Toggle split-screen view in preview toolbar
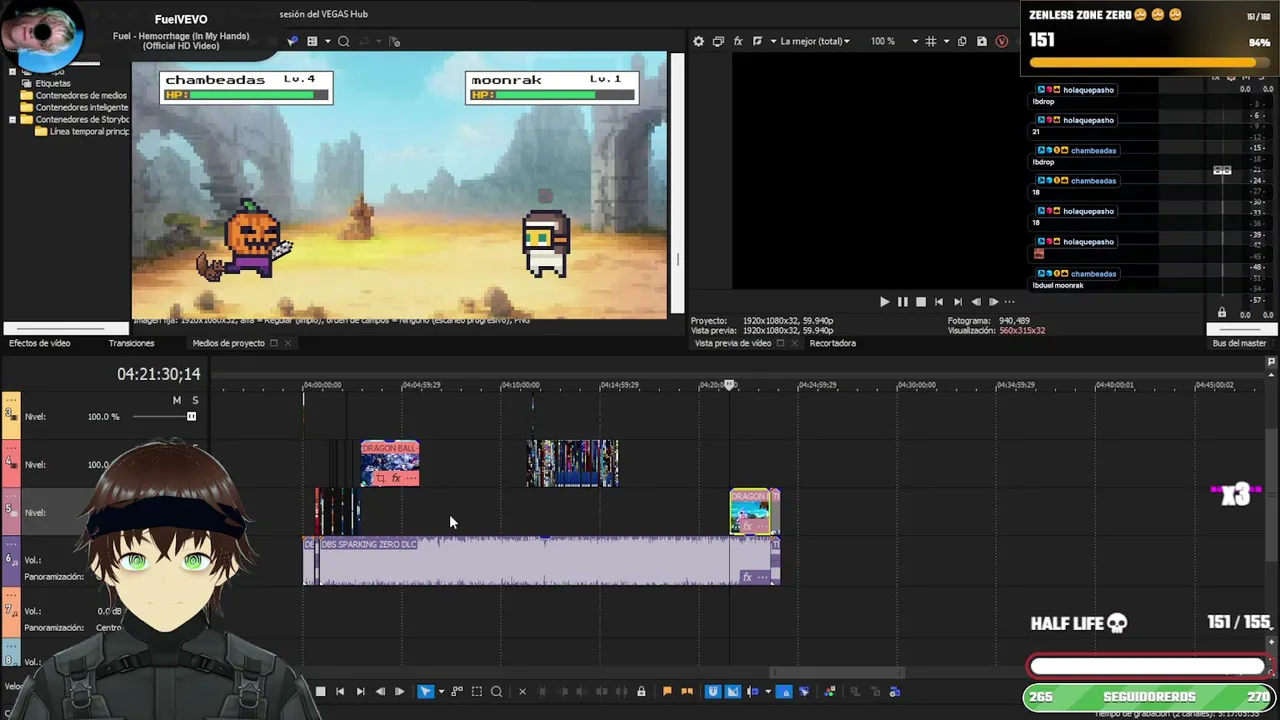 (757, 41)
